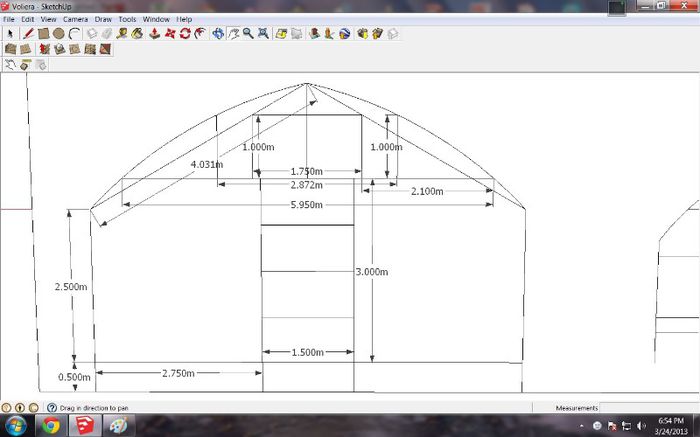Click the Zoom magnifier tool
Image resolution: width=700 pixels, height=437 pixels.
point(247,33)
